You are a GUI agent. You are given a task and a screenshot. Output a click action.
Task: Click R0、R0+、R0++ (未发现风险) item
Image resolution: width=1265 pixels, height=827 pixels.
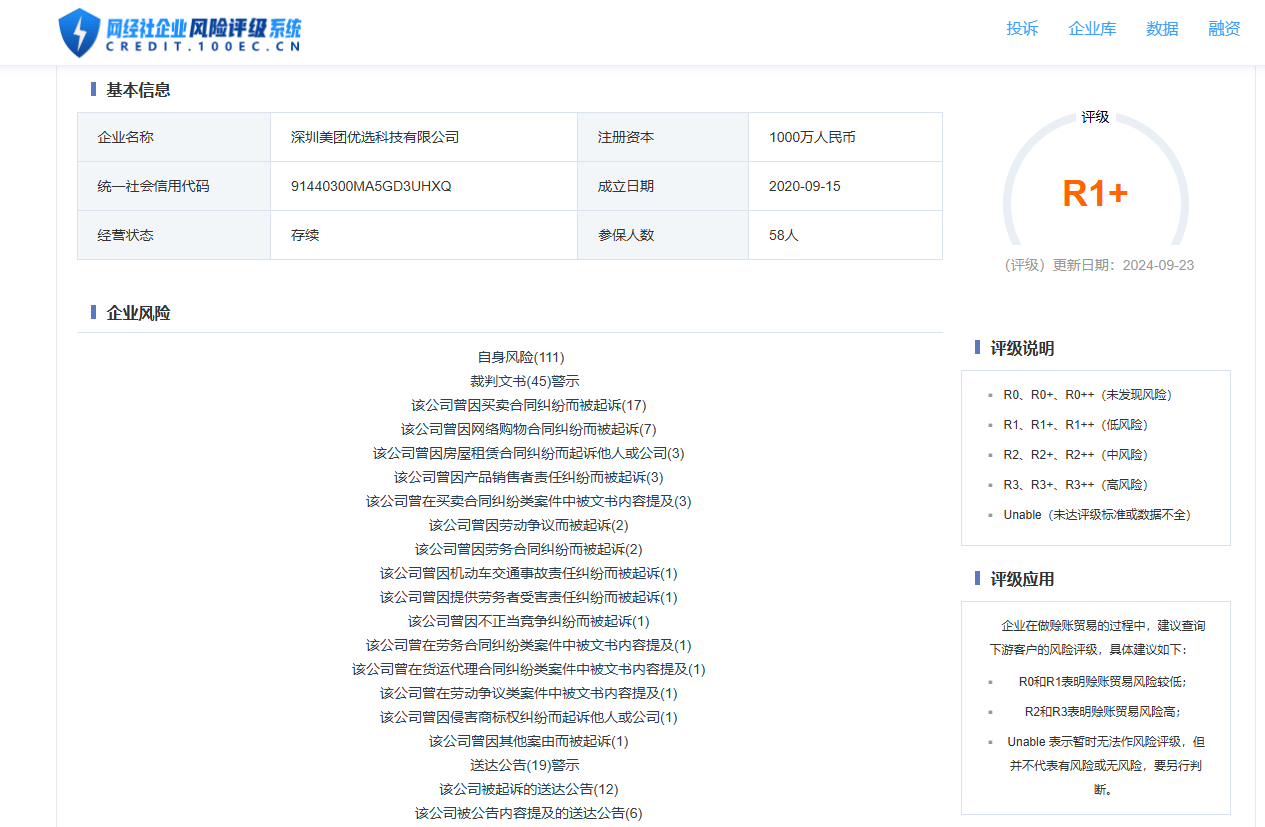(x=1087, y=395)
